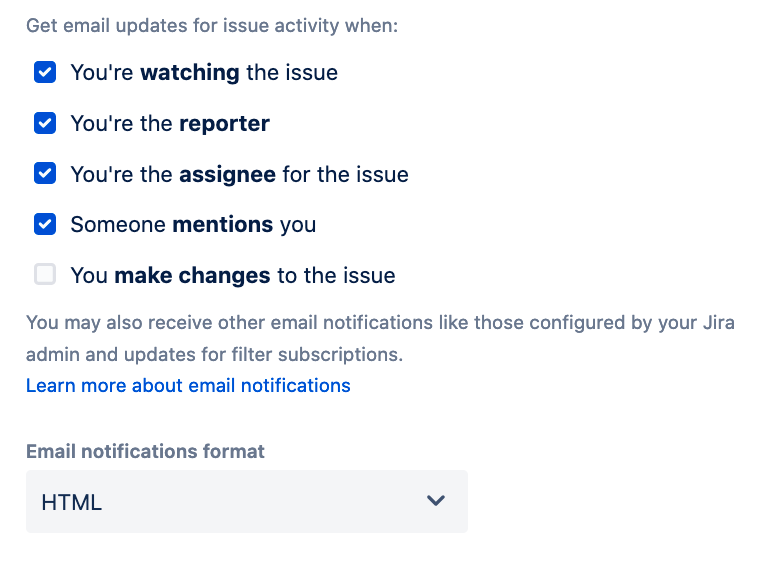
Task: Open the Email notifications format dropdown
Action: pos(246,501)
